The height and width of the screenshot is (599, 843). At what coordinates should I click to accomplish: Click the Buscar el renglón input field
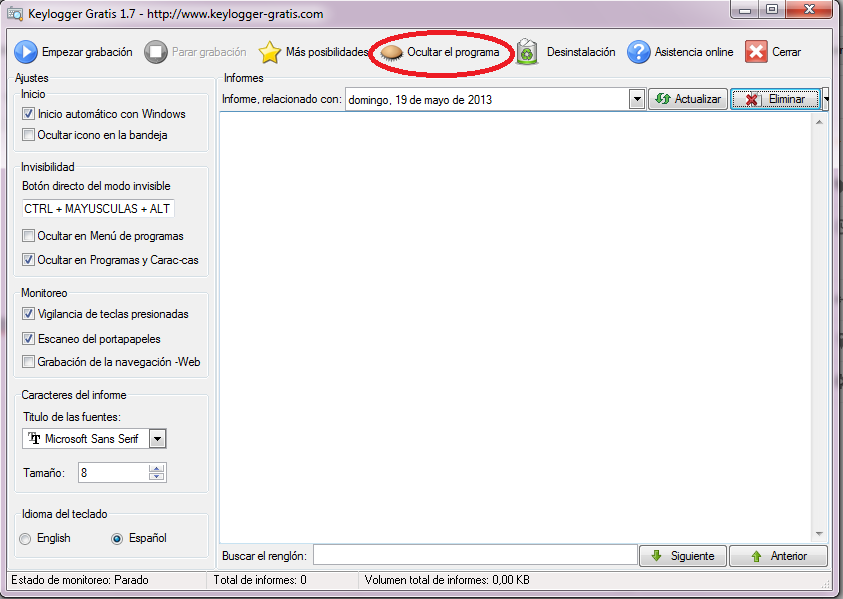pos(475,555)
